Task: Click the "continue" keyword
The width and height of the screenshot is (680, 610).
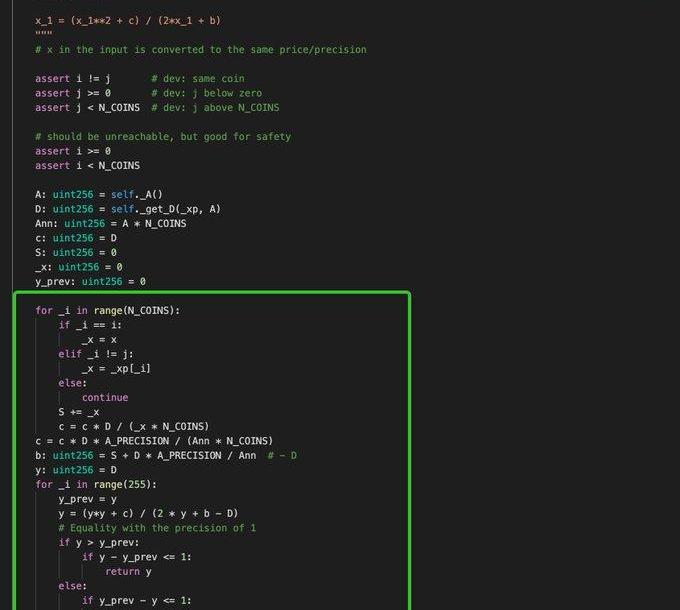Action: point(105,397)
